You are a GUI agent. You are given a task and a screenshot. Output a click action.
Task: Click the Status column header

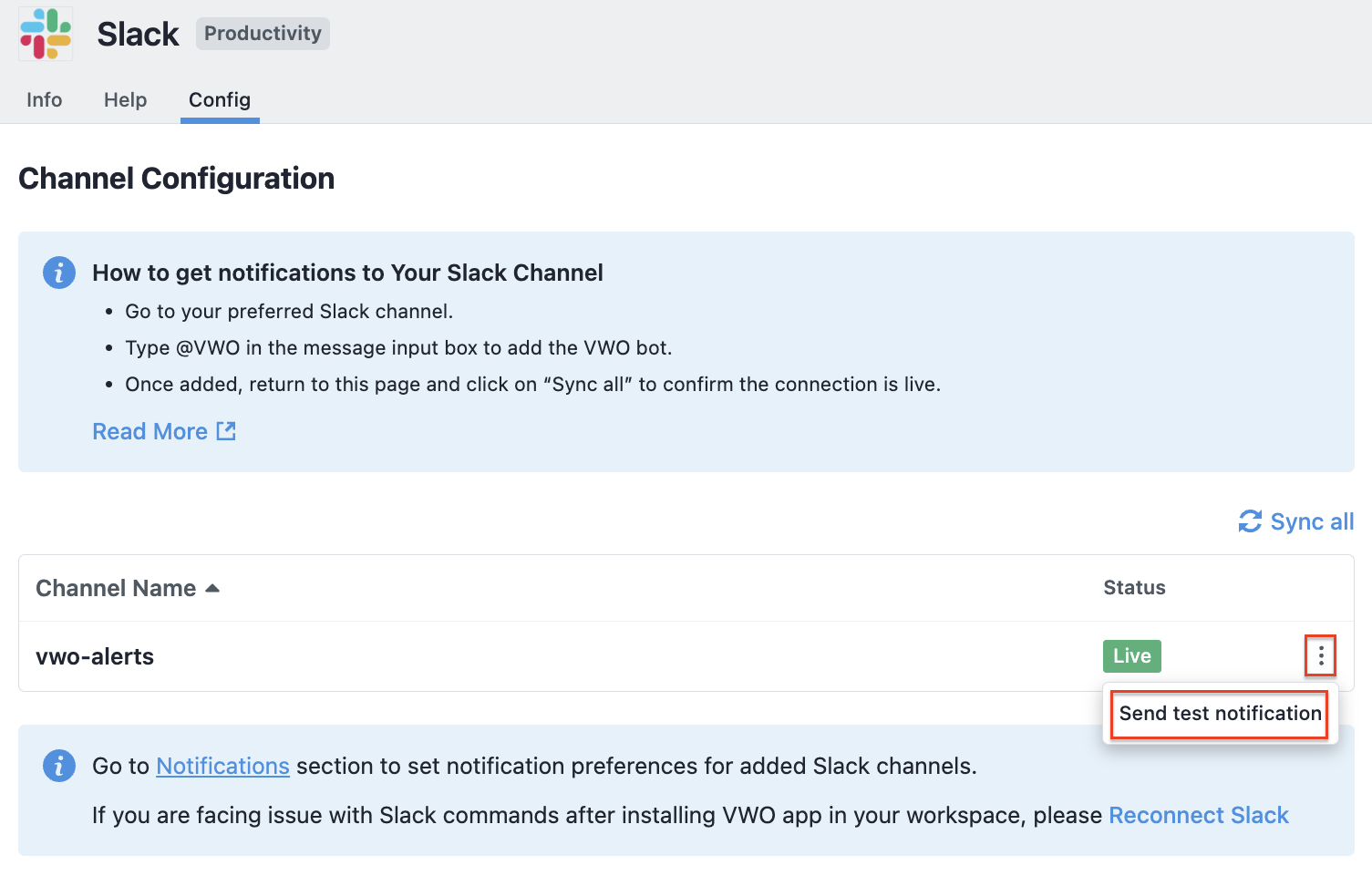click(1134, 588)
